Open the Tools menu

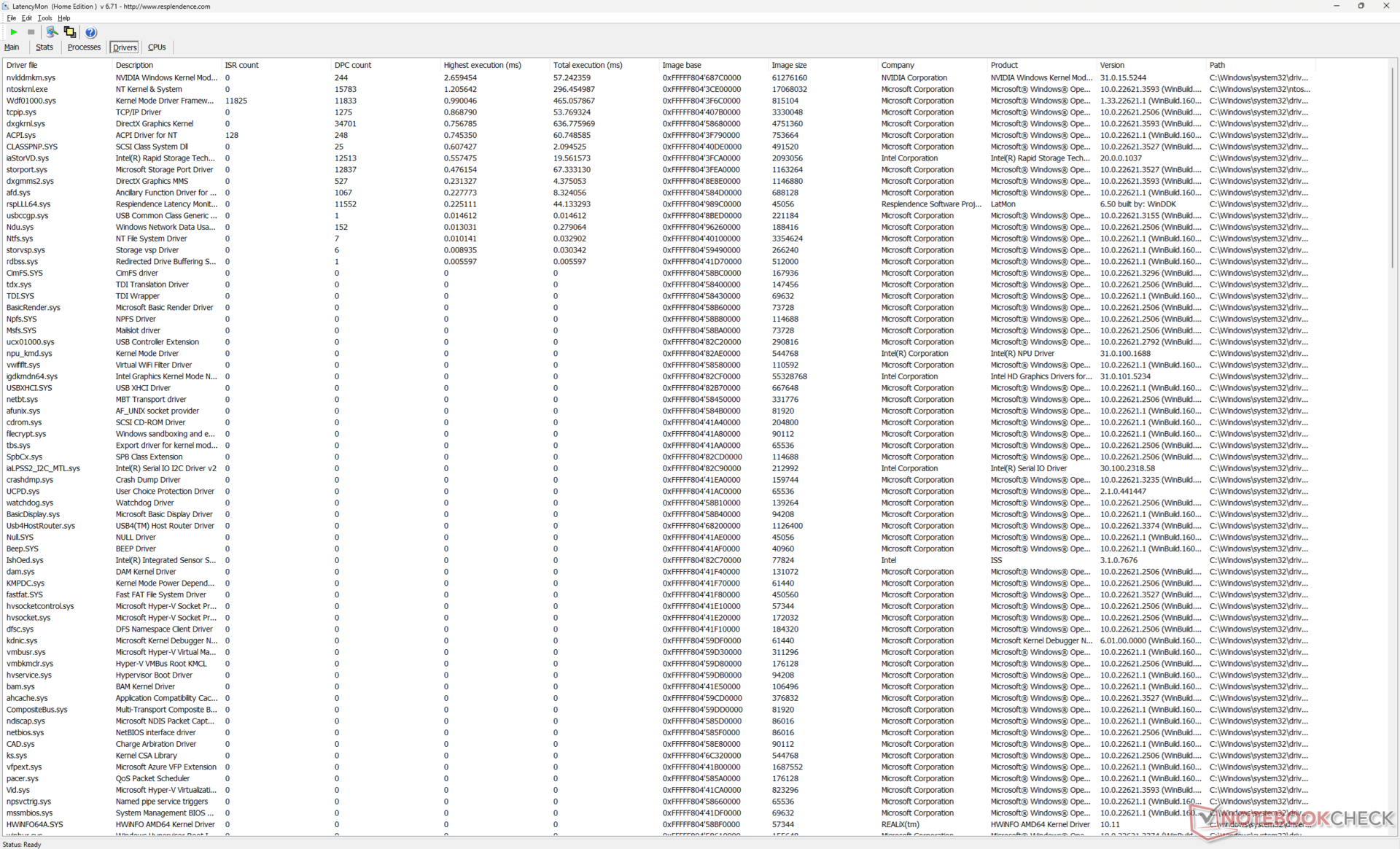click(44, 18)
